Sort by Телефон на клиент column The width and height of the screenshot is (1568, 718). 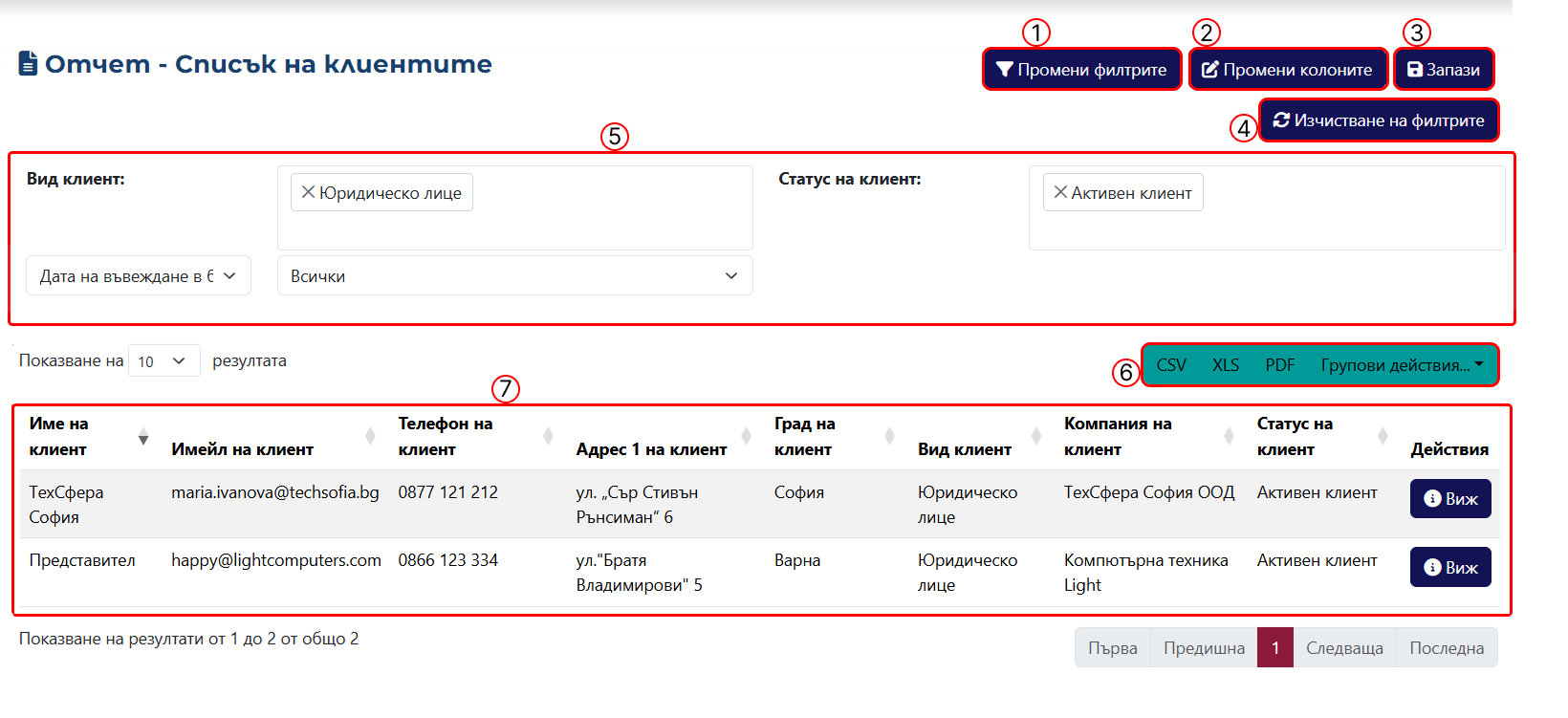tap(477, 436)
